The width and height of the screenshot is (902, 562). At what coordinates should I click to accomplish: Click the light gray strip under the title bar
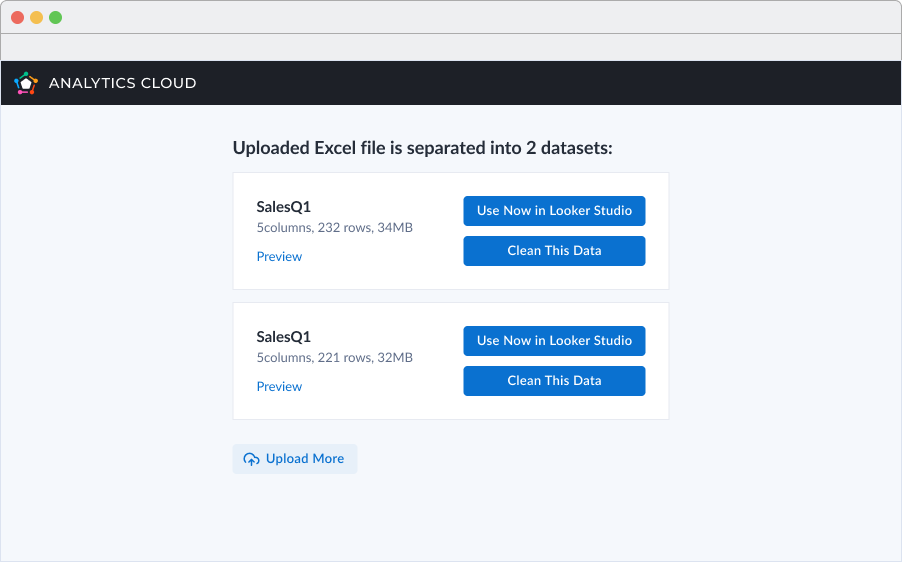(450, 47)
